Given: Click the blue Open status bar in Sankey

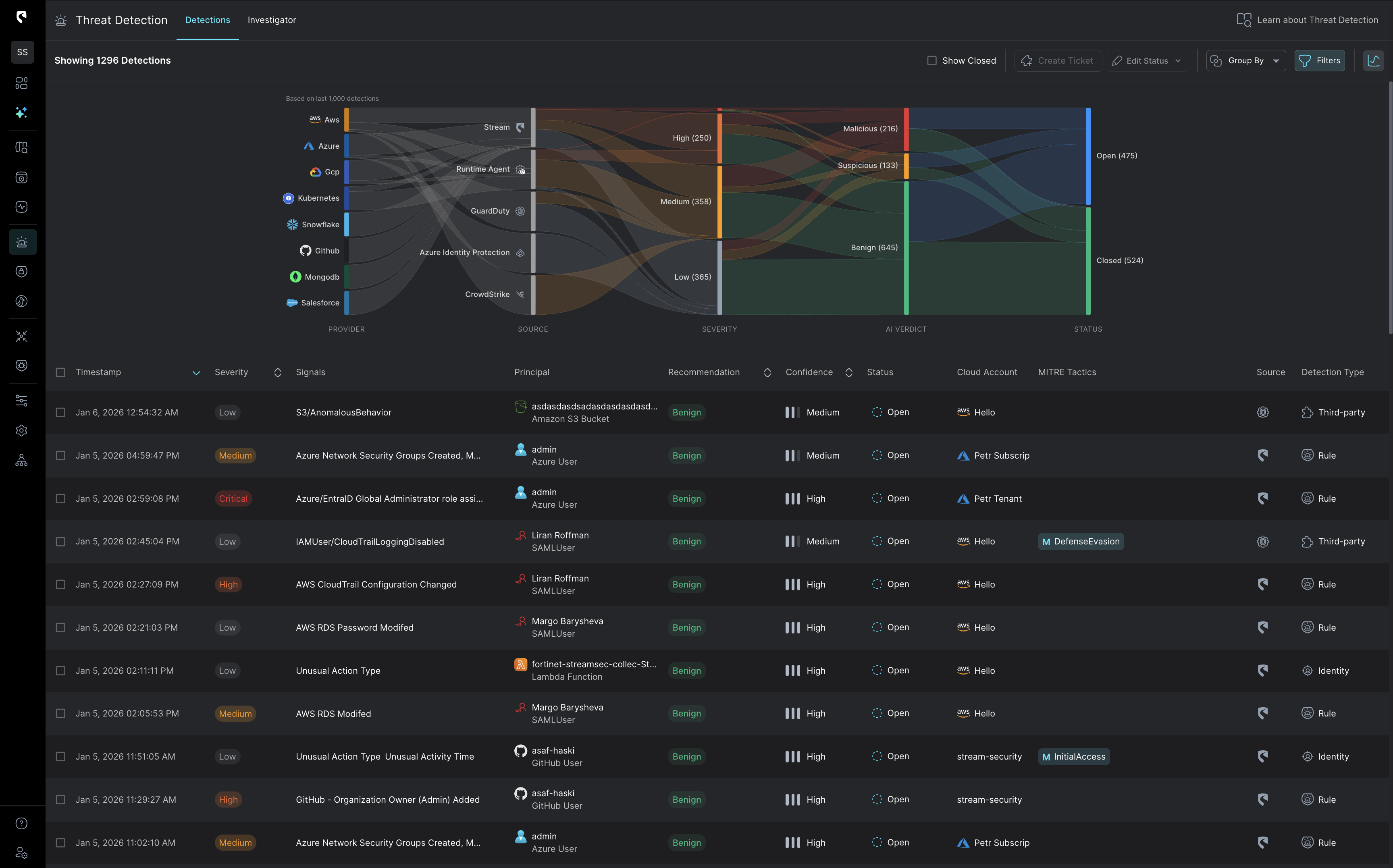Looking at the screenshot, I should pos(1087,156).
